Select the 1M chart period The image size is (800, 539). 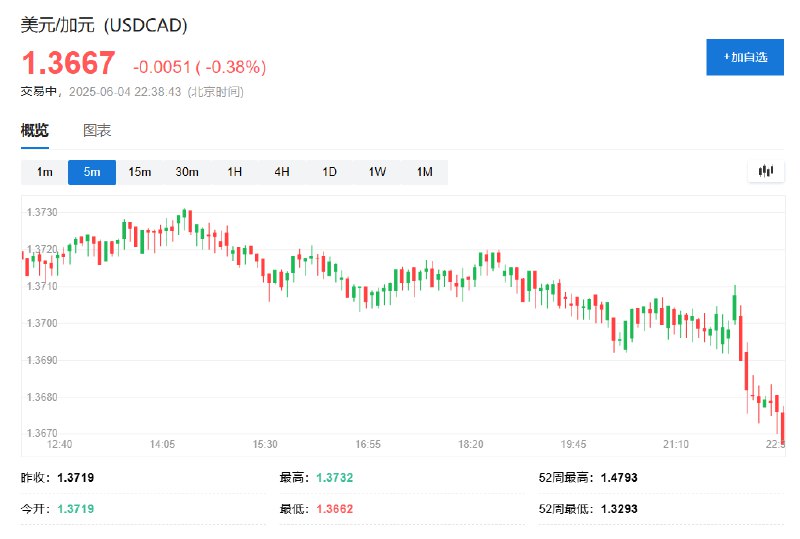[424, 172]
